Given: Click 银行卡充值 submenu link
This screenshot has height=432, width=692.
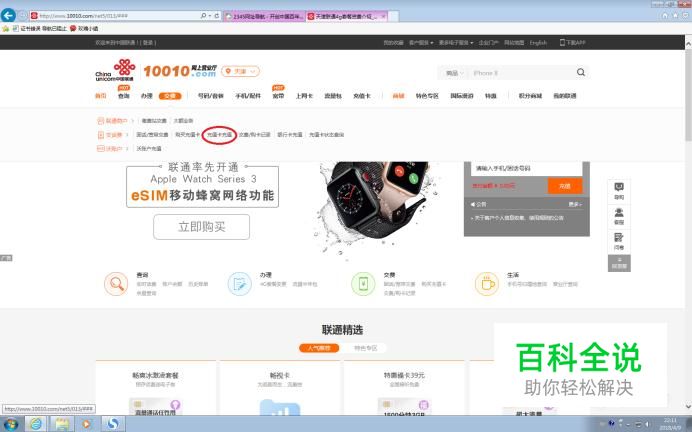Looking at the screenshot, I should coord(290,135).
